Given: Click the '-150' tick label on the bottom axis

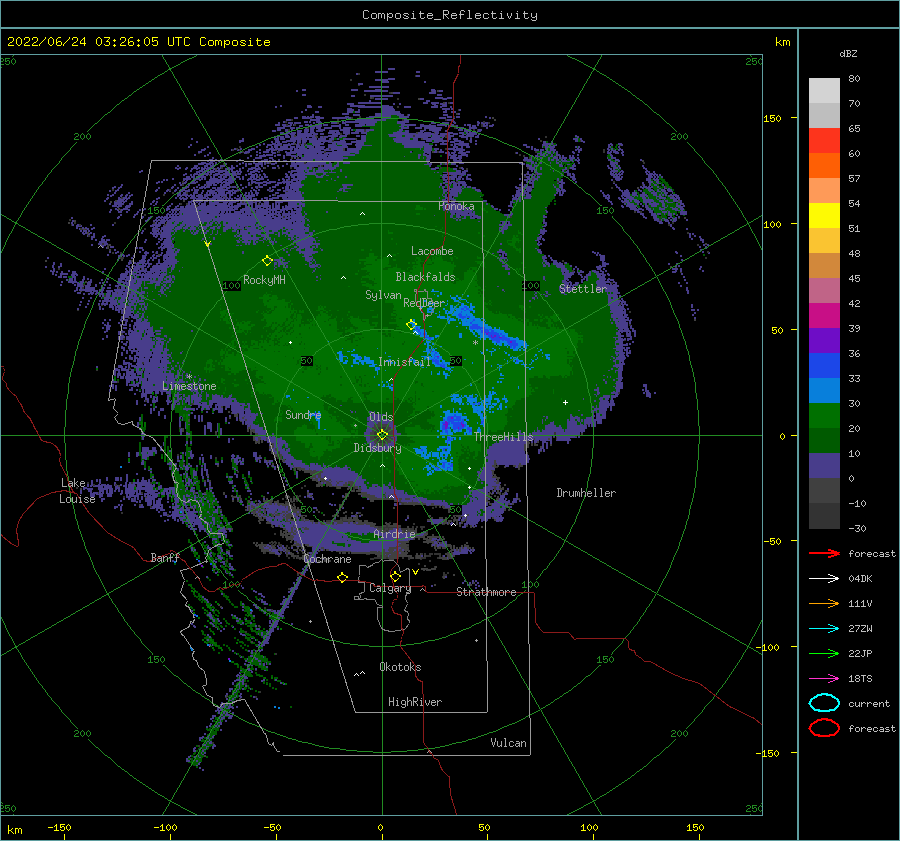Looking at the screenshot, I should pos(59,827).
